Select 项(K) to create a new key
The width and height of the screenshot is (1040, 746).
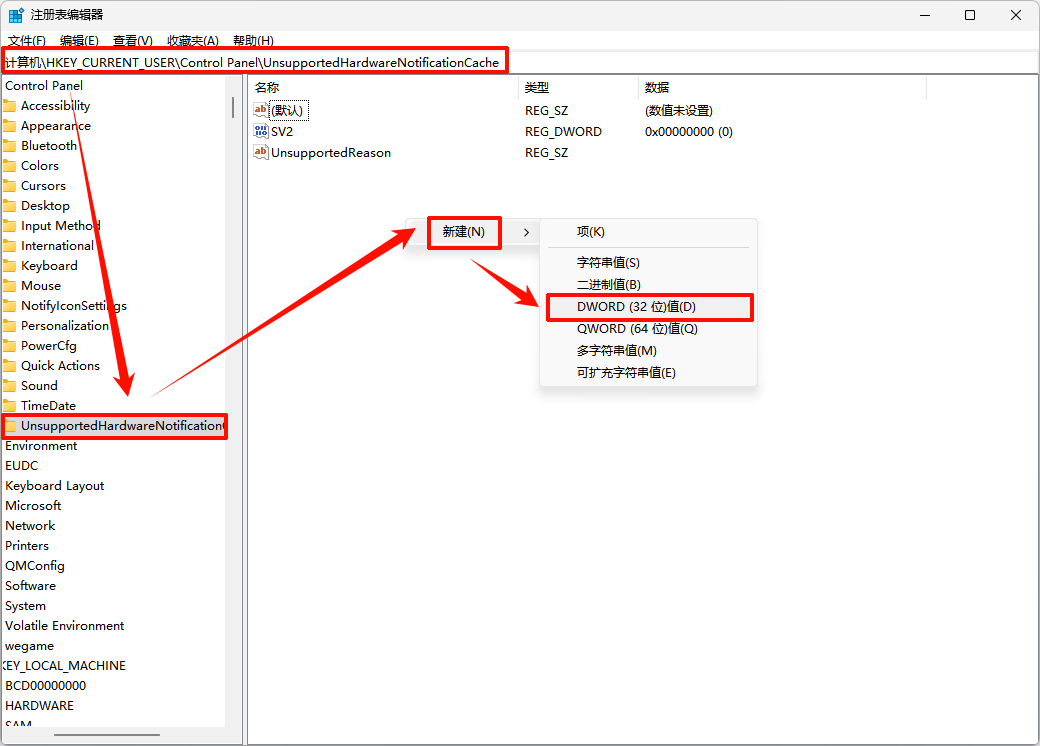coord(591,231)
